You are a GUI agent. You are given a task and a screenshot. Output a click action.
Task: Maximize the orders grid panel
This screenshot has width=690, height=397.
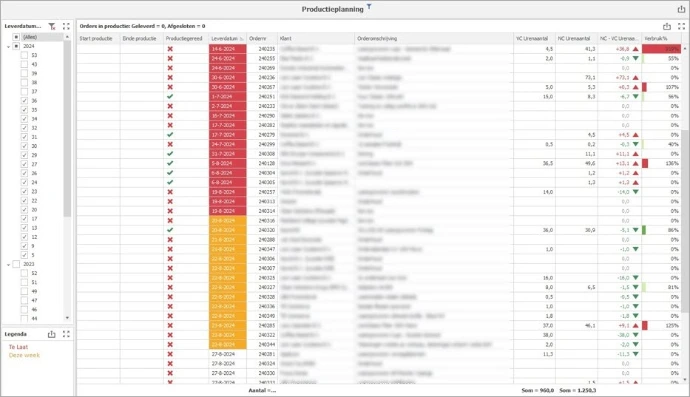click(681, 26)
